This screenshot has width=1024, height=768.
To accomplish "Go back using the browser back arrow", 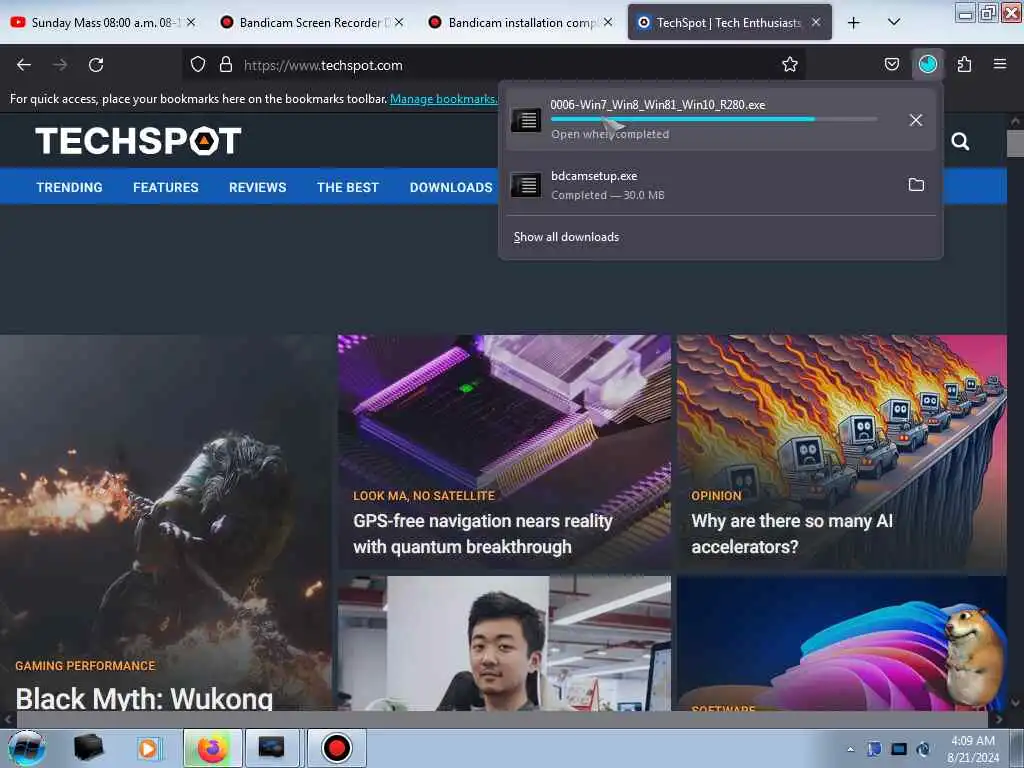I will (x=24, y=65).
